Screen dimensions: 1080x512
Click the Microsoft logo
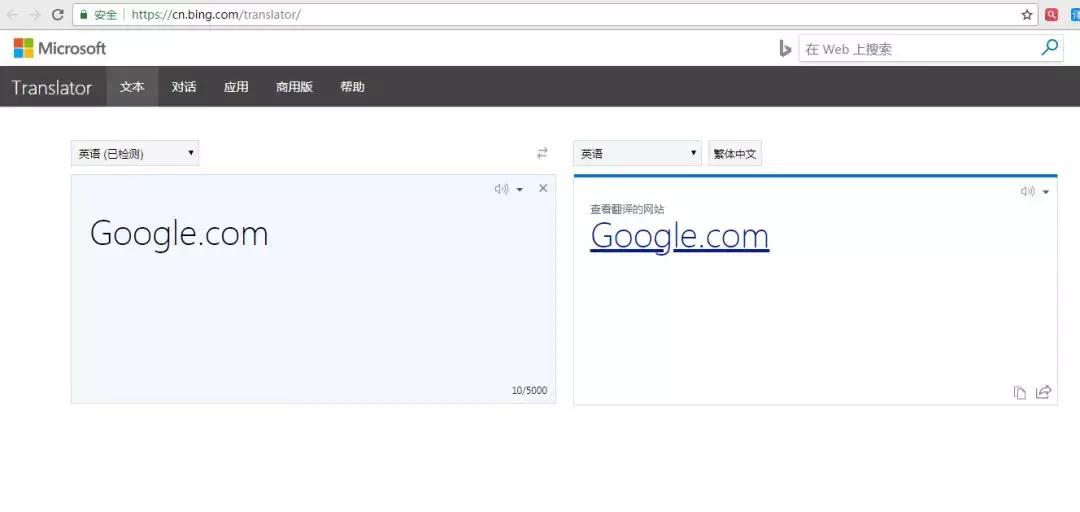click(x=60, y=48)
